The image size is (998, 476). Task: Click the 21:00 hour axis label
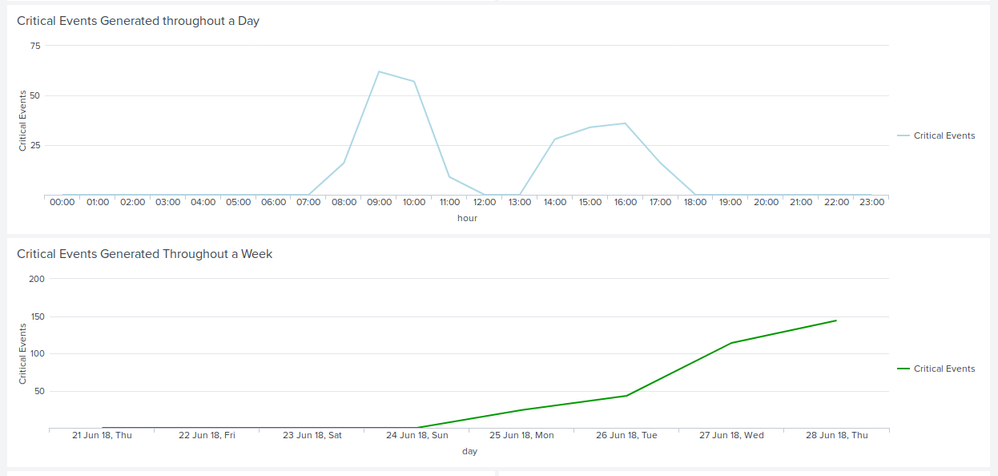tap(801, 202)
